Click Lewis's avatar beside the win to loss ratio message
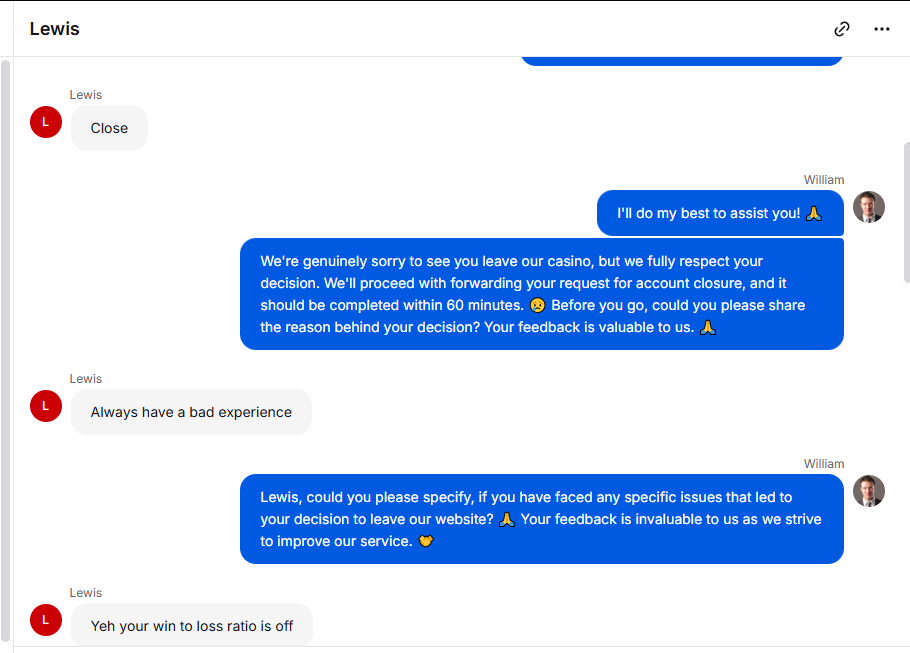This screenshot has width=910, height=653. click(46, 620)
